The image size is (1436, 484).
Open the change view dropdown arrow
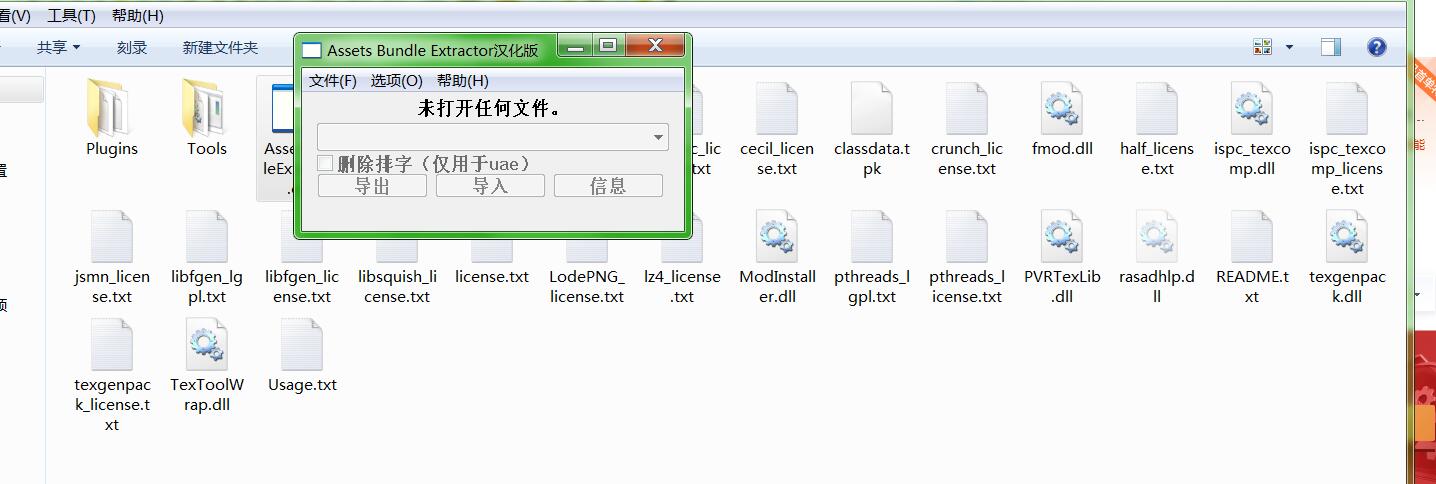(x=1289, y=47)
